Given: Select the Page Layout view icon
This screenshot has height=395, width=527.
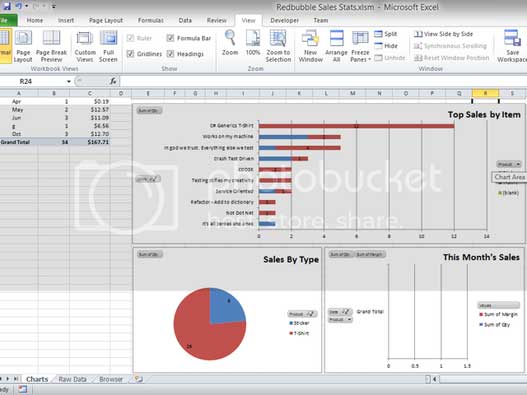Looking at the screenshot, I should pyautogui.click(x=23, y=38).
